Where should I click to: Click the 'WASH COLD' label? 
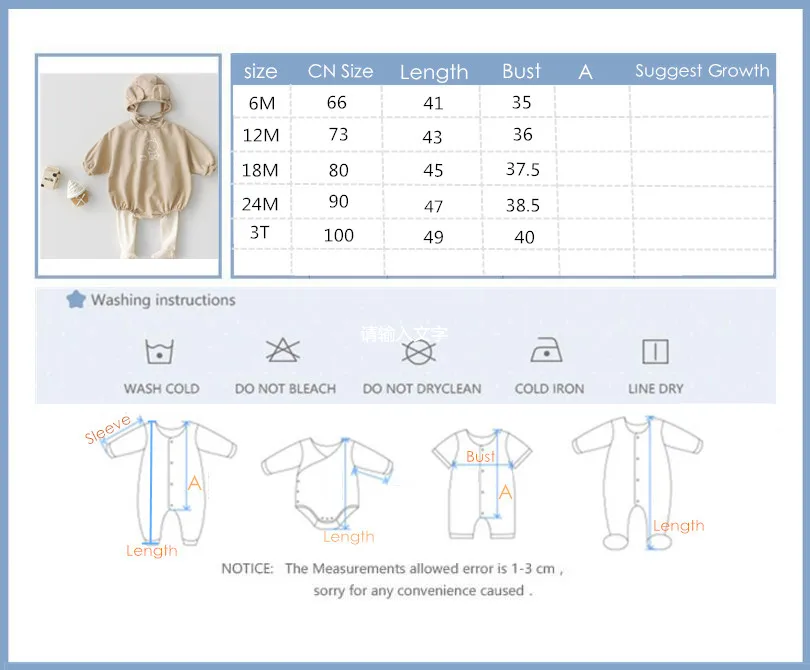[161, 388]
